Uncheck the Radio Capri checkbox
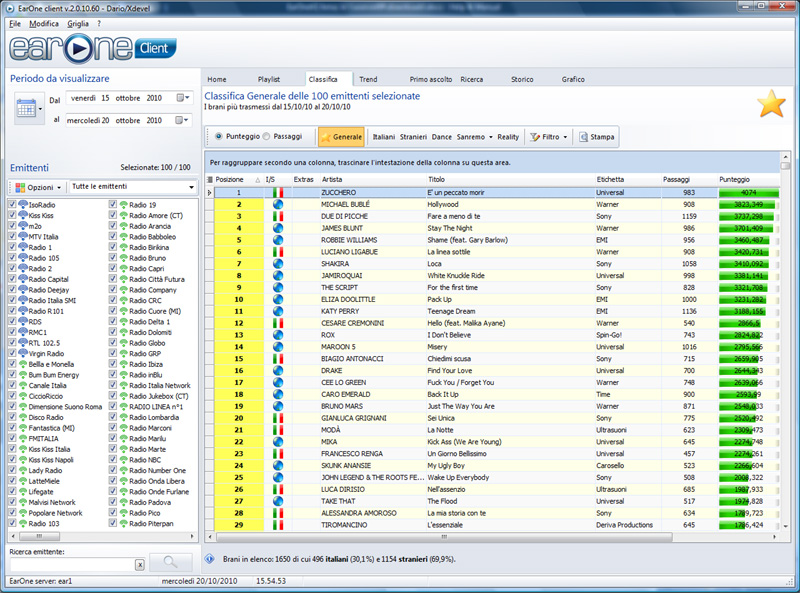800x593 pixels. [113, 268]
